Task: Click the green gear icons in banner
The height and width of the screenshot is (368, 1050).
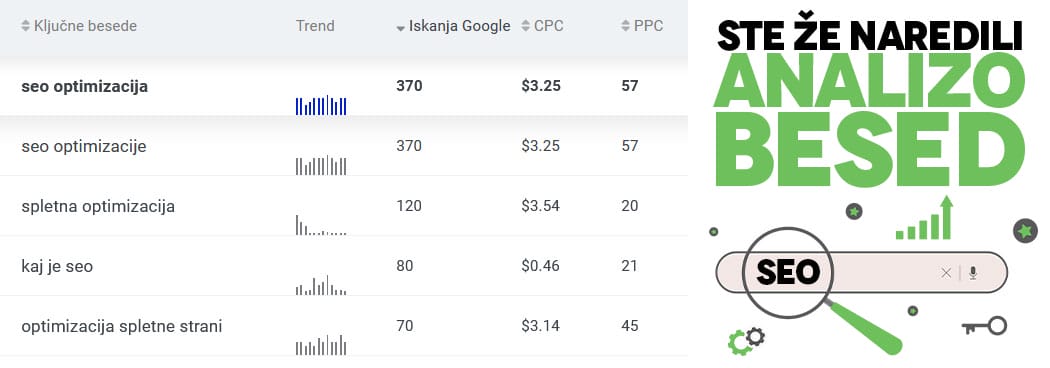Action: click(746, 340)
